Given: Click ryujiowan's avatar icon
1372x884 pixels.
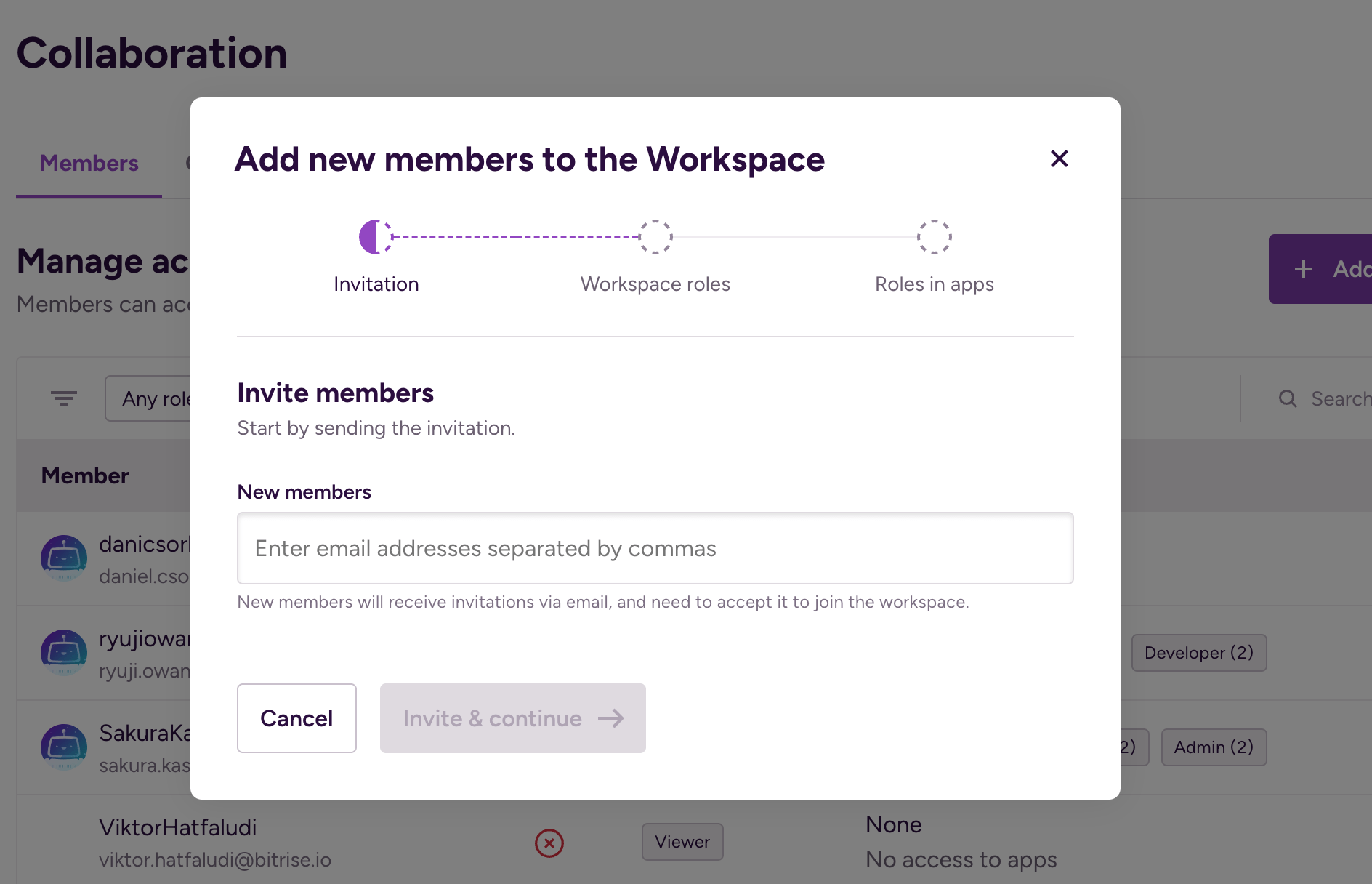Looking at the screenshot, I should pyautogui.click(x=64, y=653).
